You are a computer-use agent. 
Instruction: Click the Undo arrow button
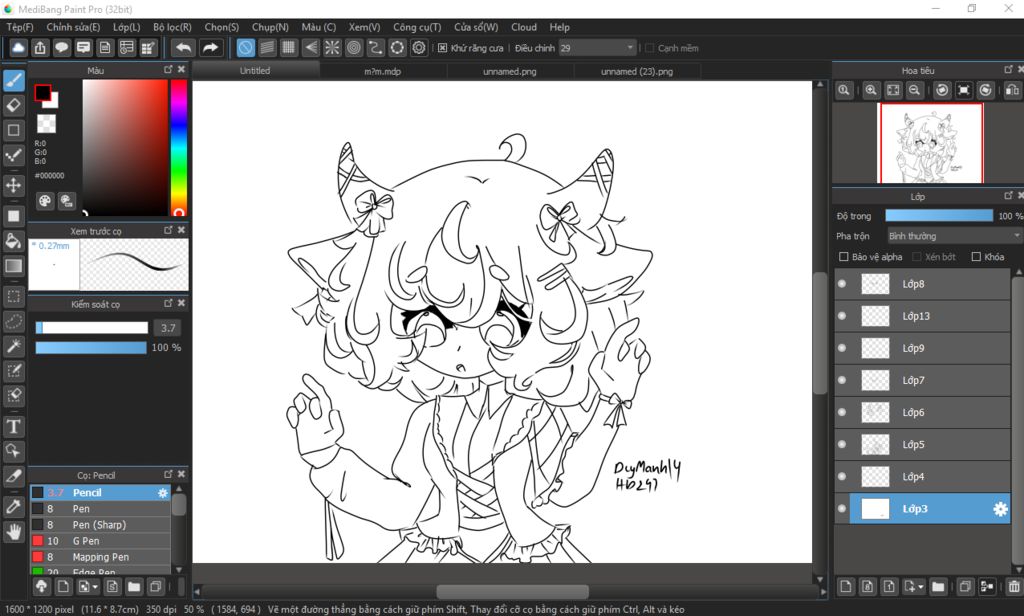pos(184,48)
